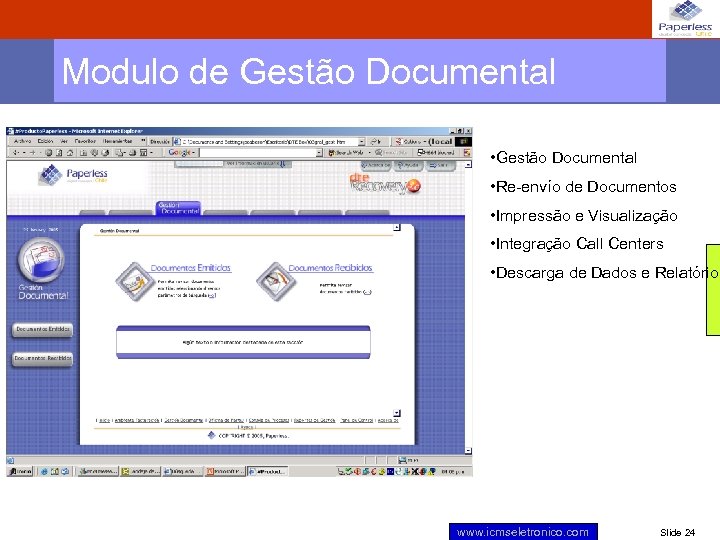Click the www.icmseletronico.com link
Viewport: 720px width, 540px height.
523,532
